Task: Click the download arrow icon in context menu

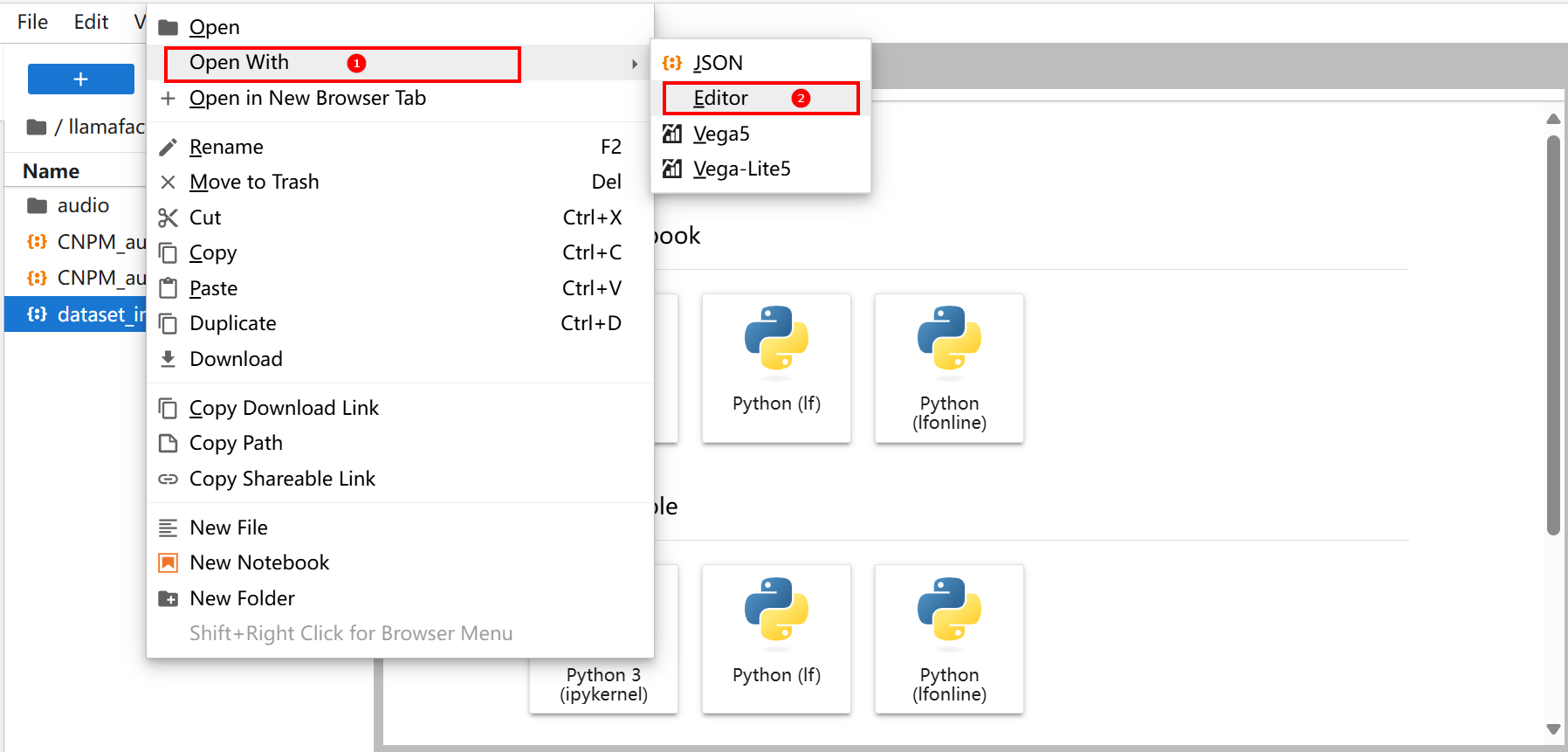Action: (x=168, y=359)
